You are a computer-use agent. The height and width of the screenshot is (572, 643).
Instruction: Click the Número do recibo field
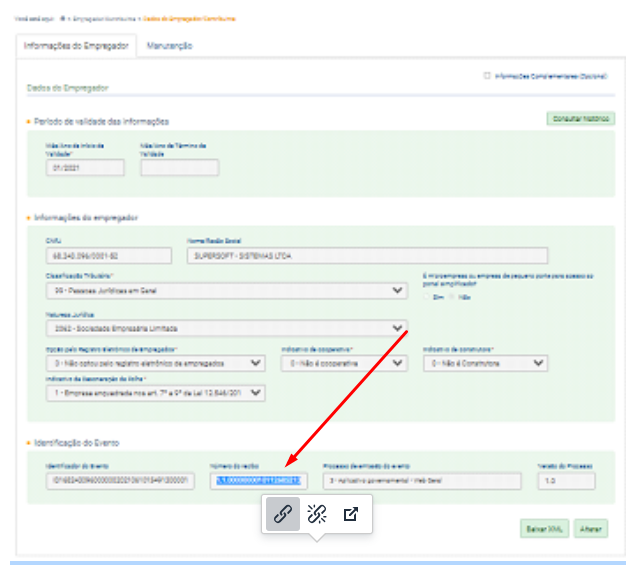[259, 481]
